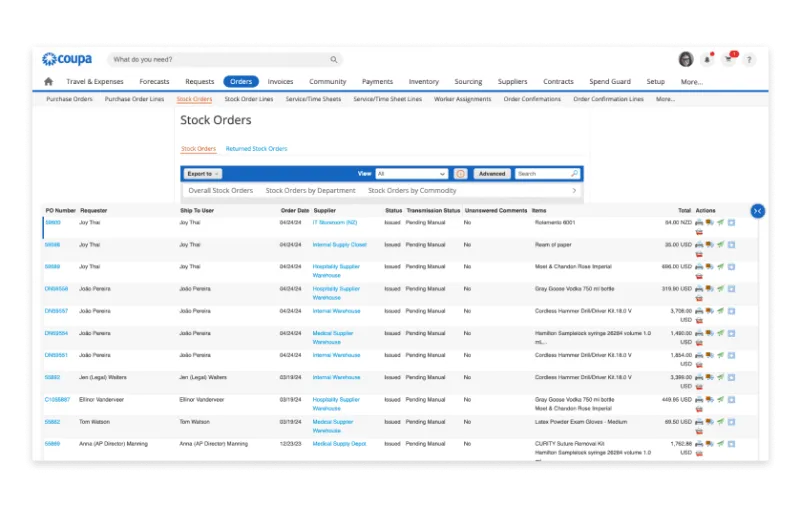800x507 pixels.
Task: Click red basket icon for the 3,708.00 order
Action: (x=699, y=320)
